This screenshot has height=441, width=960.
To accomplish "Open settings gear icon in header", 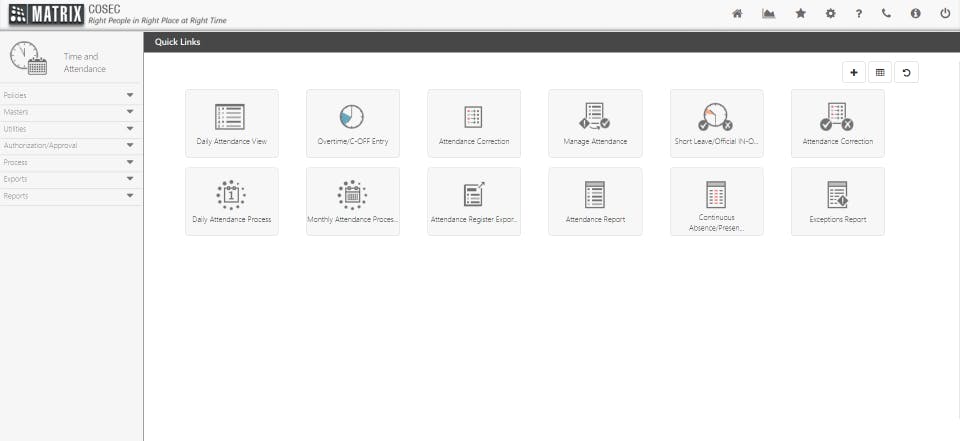I will click(830, 13).
